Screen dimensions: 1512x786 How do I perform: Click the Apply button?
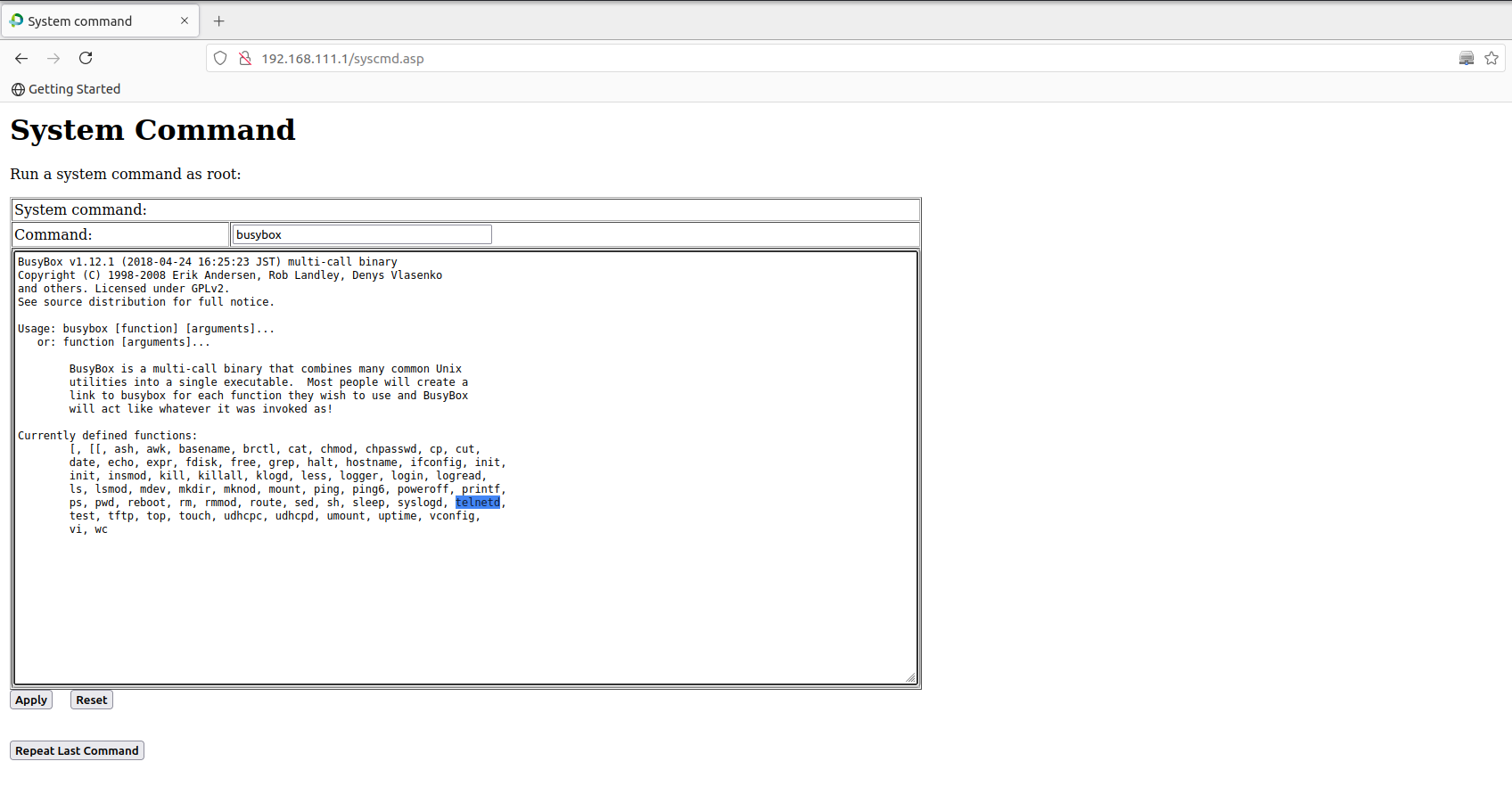click(x=31, y=700)
